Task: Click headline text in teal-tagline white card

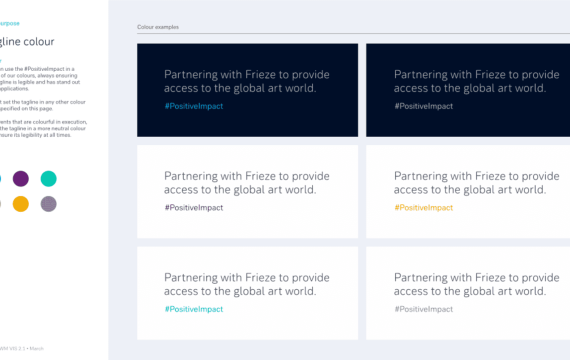Action: tap(247, 284)
